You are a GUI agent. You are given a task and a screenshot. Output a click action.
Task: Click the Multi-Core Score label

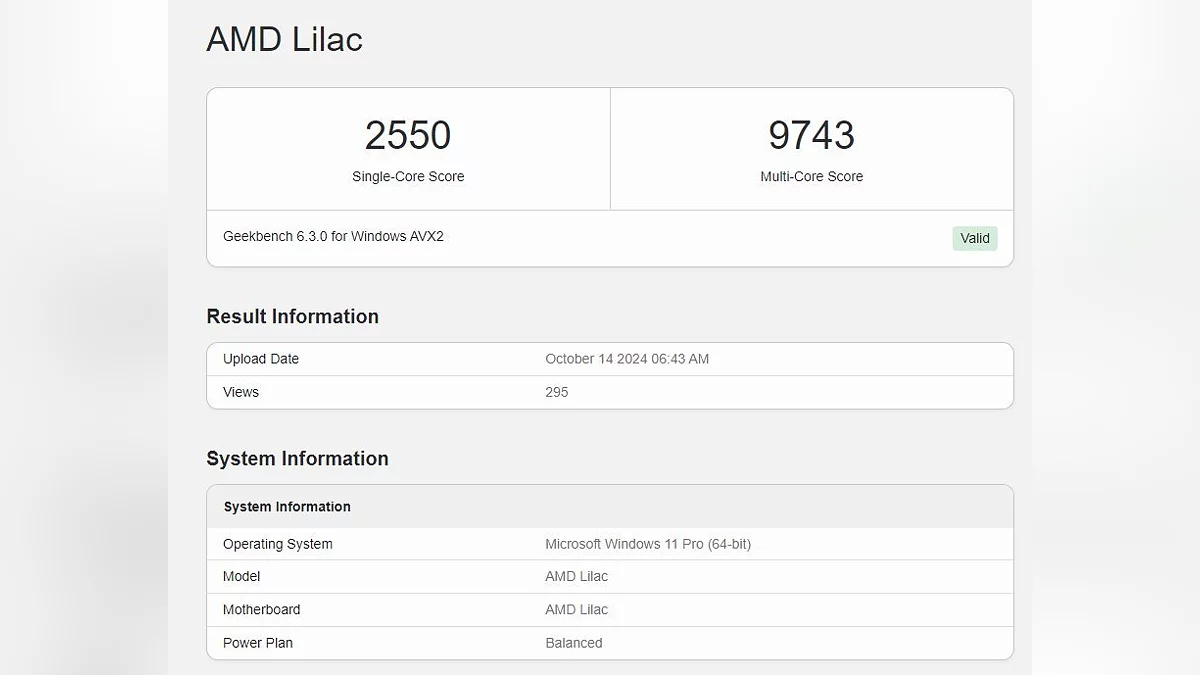(811, 177)
